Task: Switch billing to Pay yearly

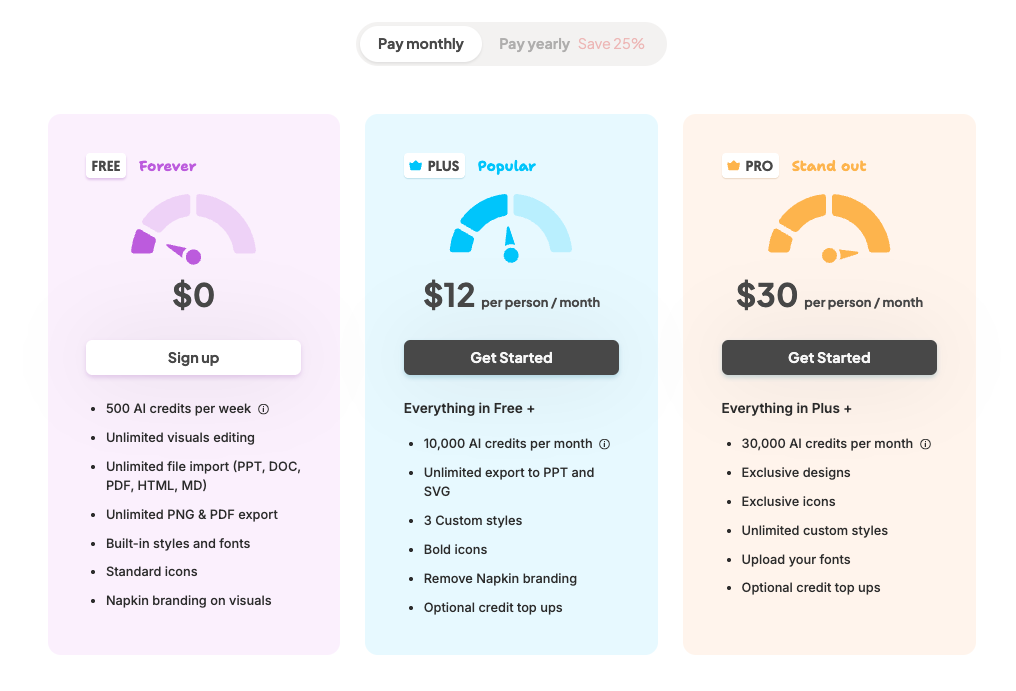Action: point(534,44)
